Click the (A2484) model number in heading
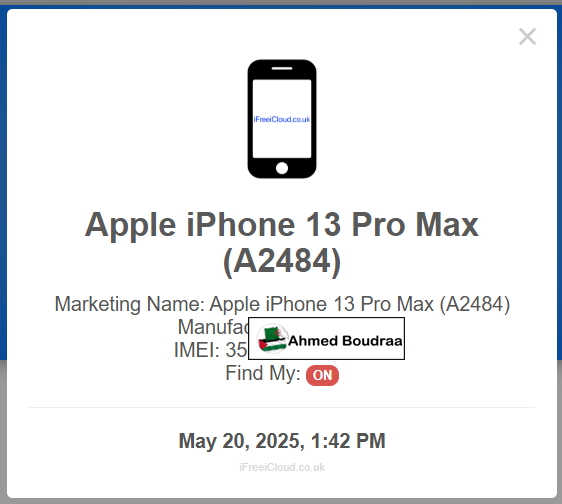 282,261
